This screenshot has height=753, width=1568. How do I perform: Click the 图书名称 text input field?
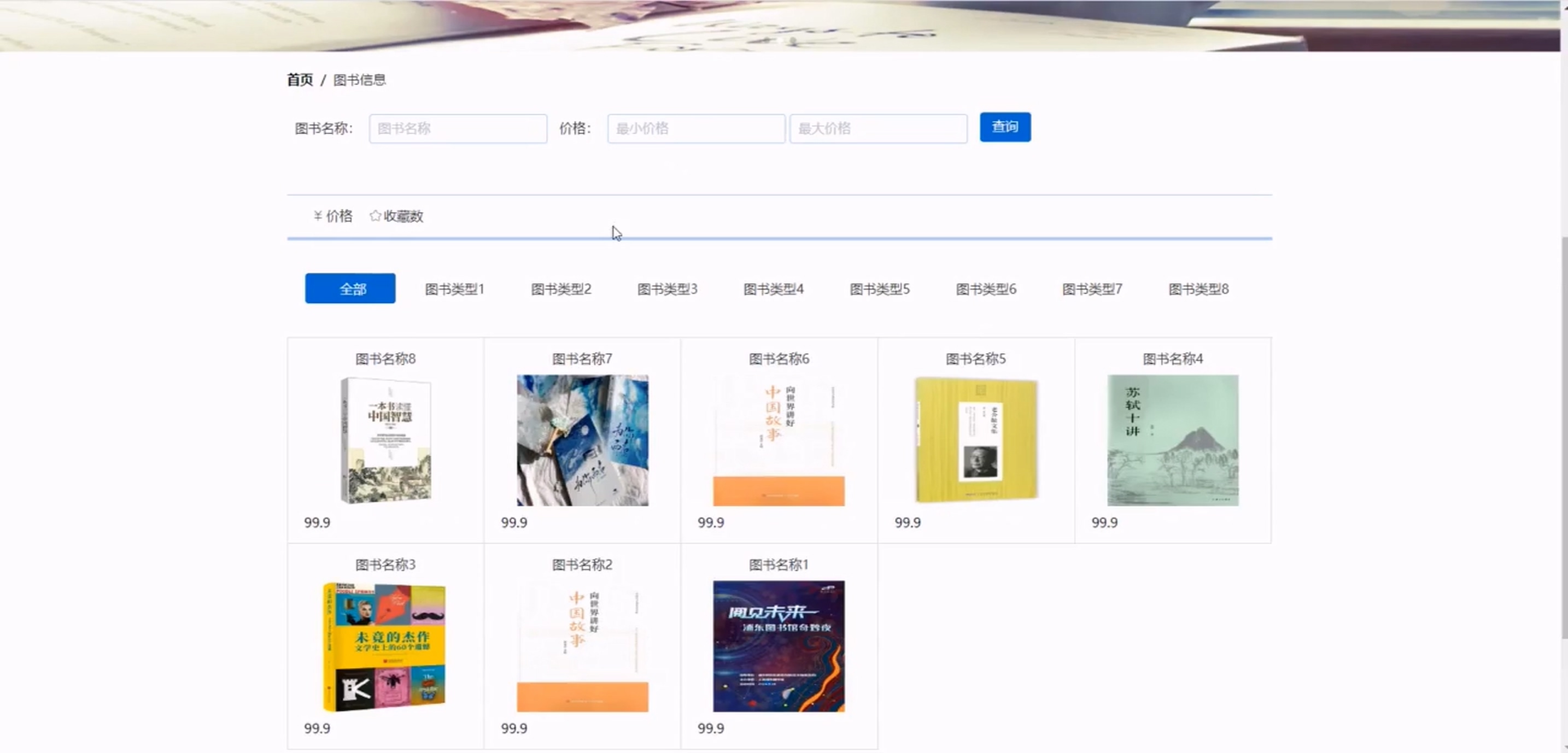pyautogui.click(x=458, y=128)
